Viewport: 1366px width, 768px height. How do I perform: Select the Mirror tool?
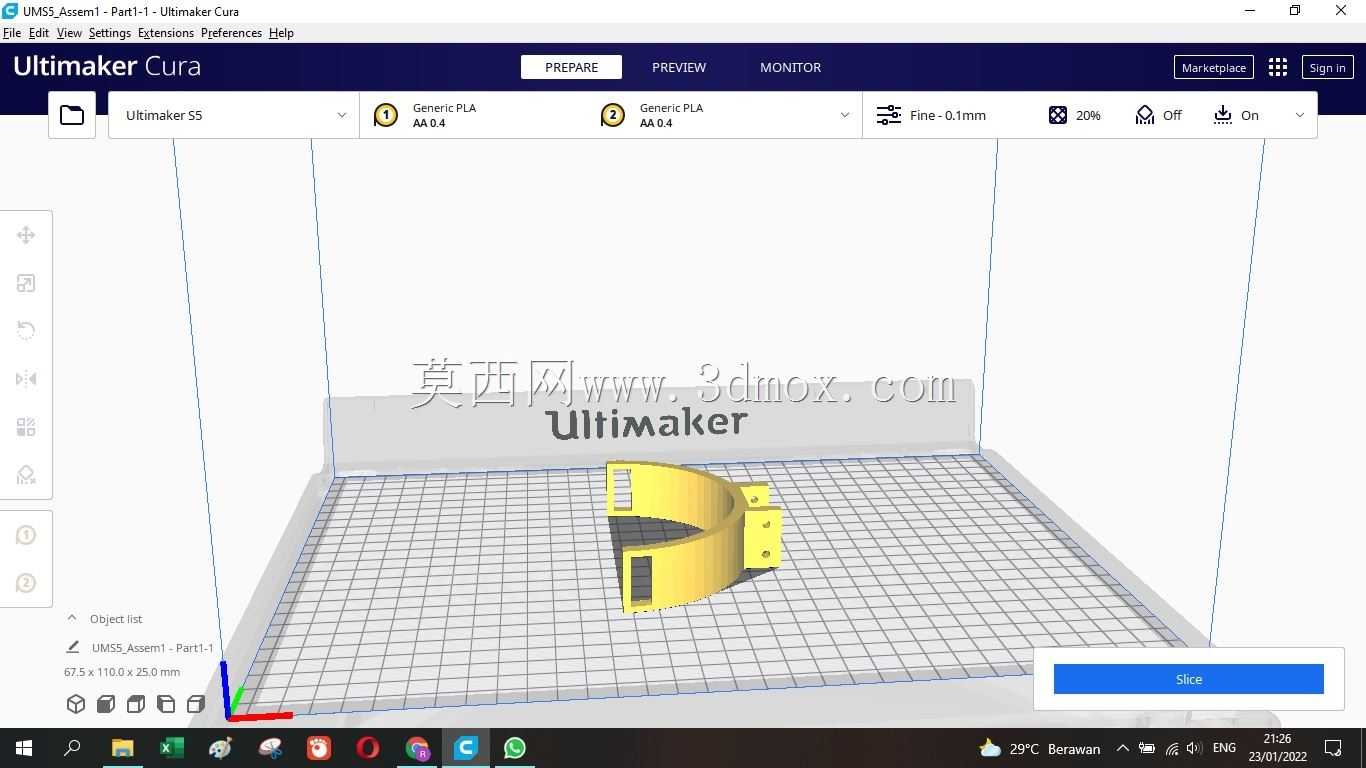pos(26,379)
